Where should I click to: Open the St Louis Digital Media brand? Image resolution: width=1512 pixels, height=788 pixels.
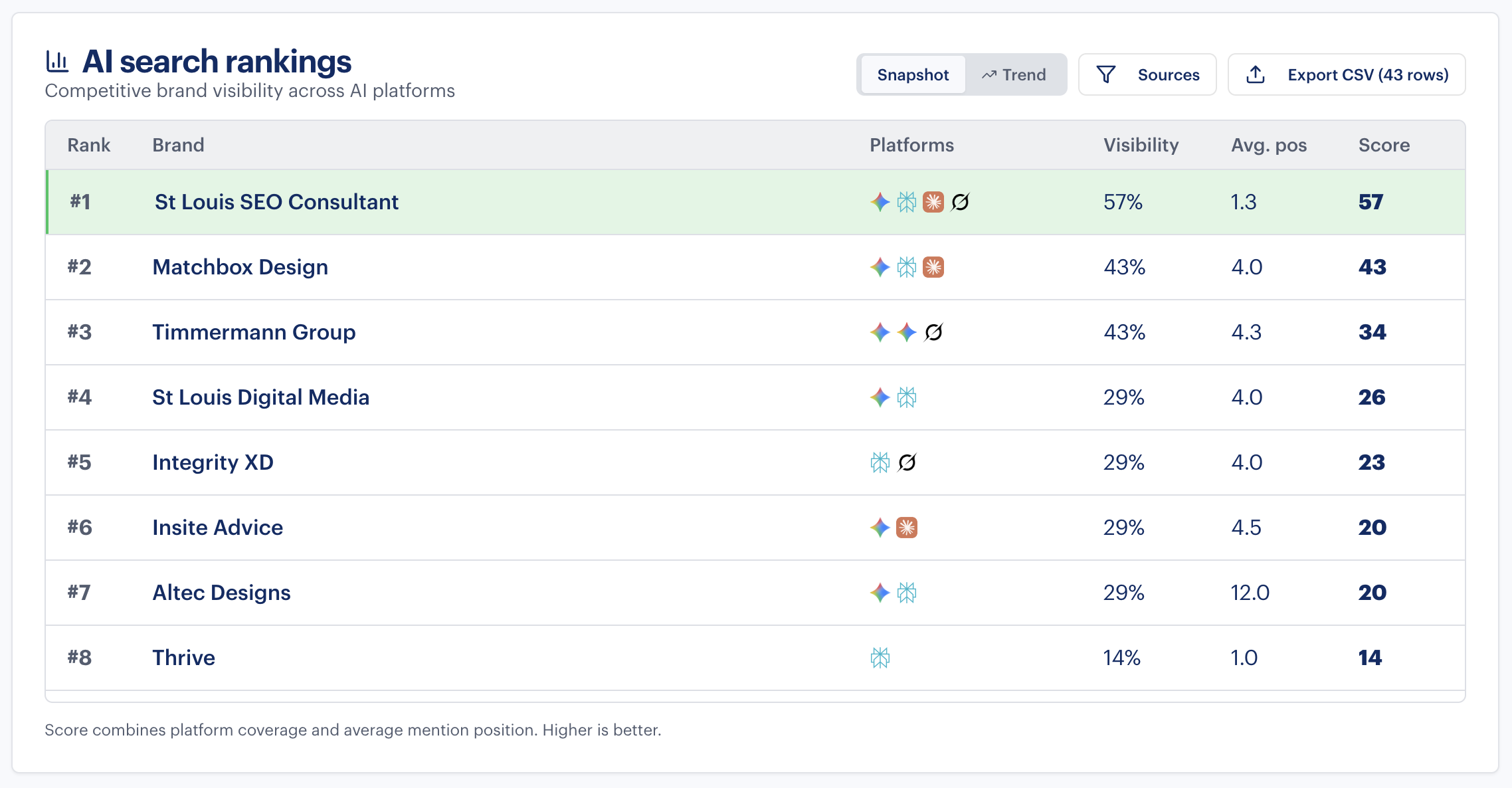[x=260, y=397]
